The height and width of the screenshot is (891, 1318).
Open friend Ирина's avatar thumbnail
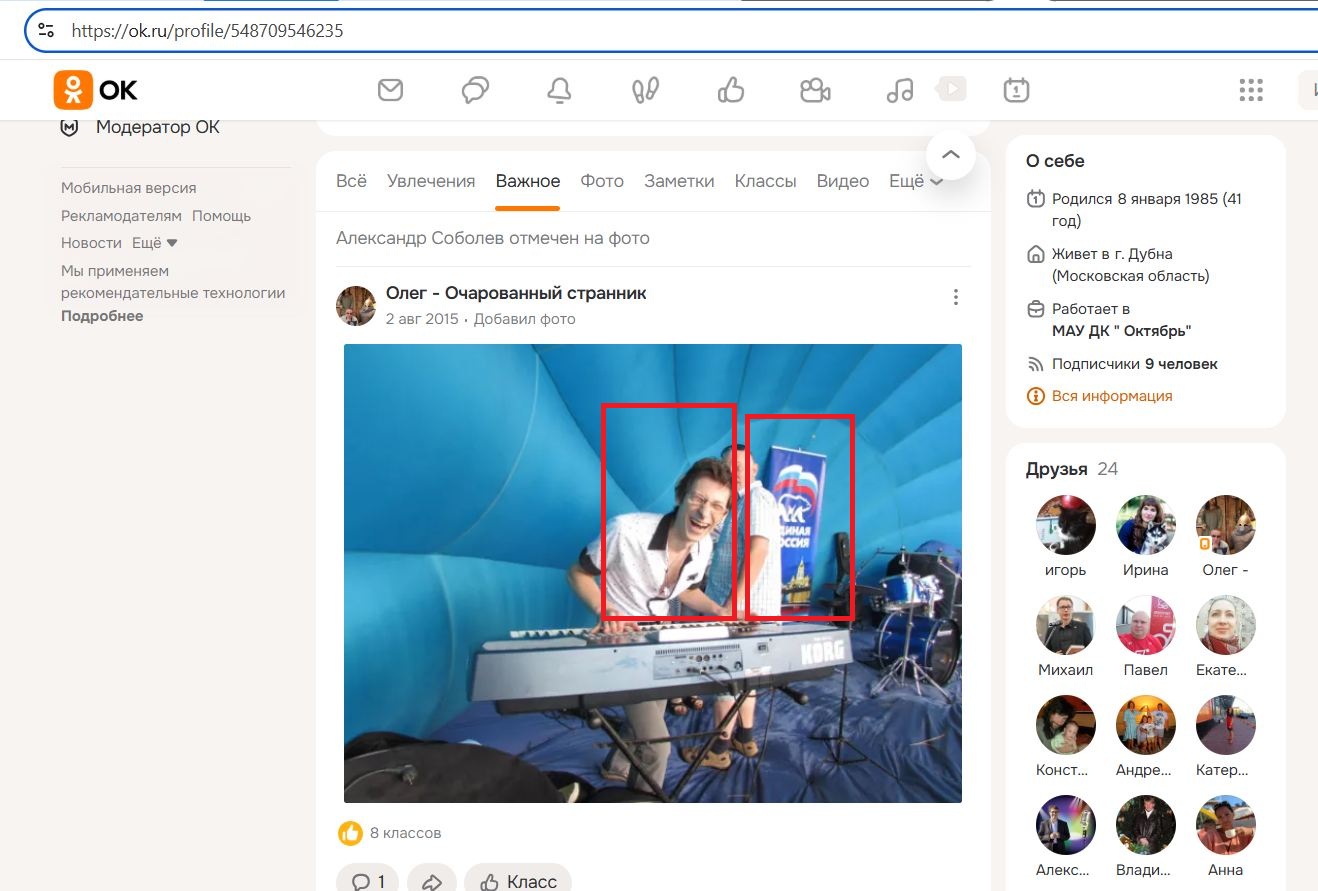1145,525
